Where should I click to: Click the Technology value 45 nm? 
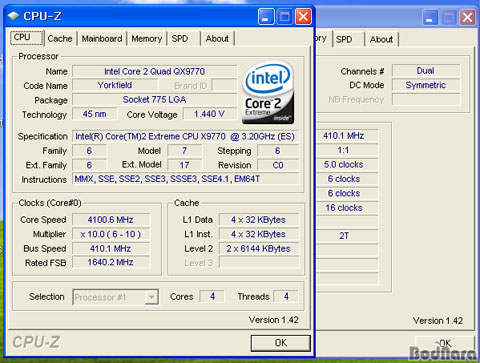point(95,114)
